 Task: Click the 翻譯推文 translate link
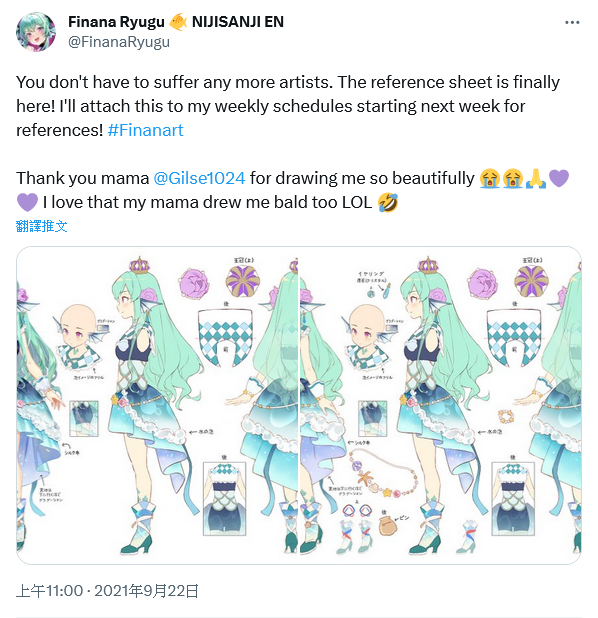(x=41, y=226)
